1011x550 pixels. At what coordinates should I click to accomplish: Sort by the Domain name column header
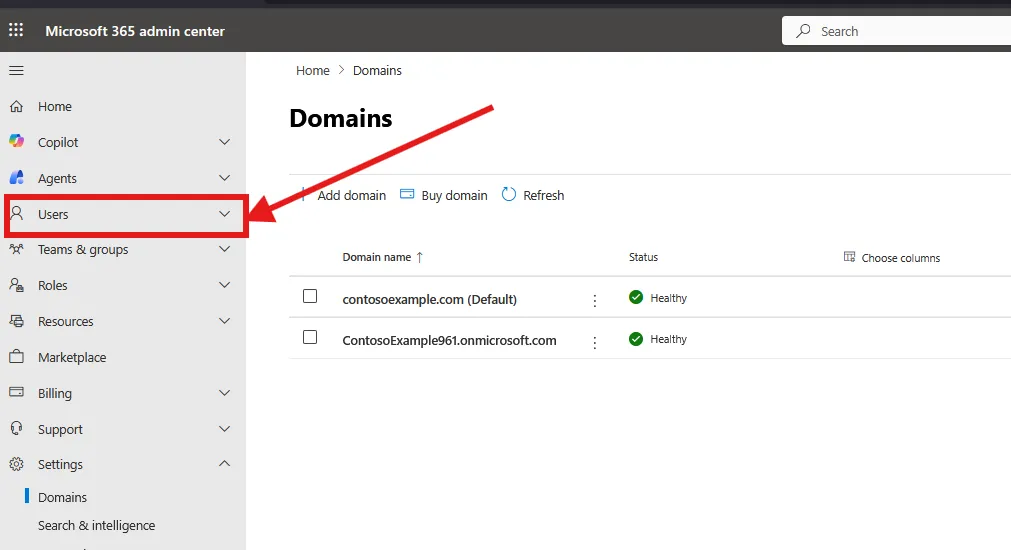tap(377, 257)
